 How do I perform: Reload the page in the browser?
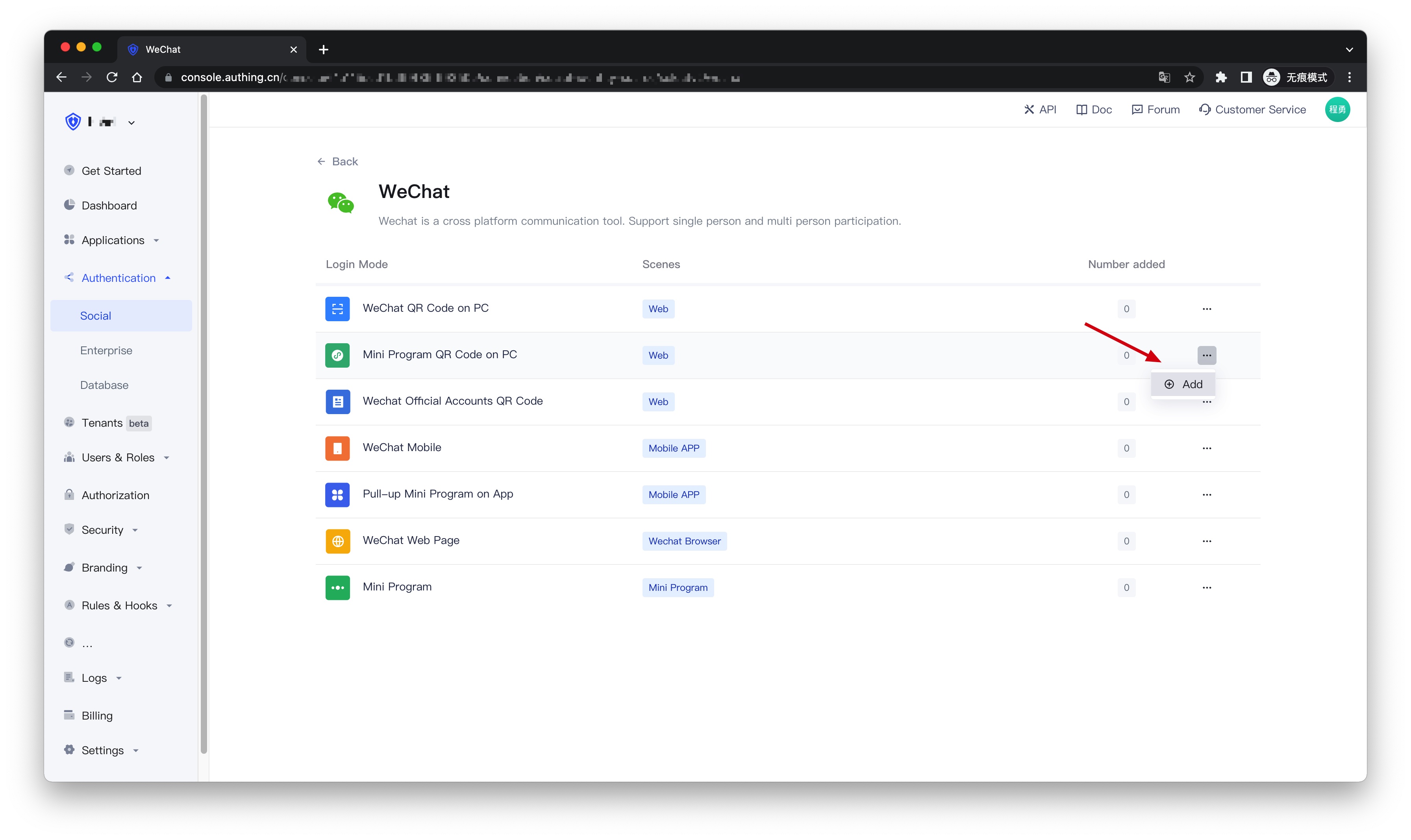click(x=112, y=78)
